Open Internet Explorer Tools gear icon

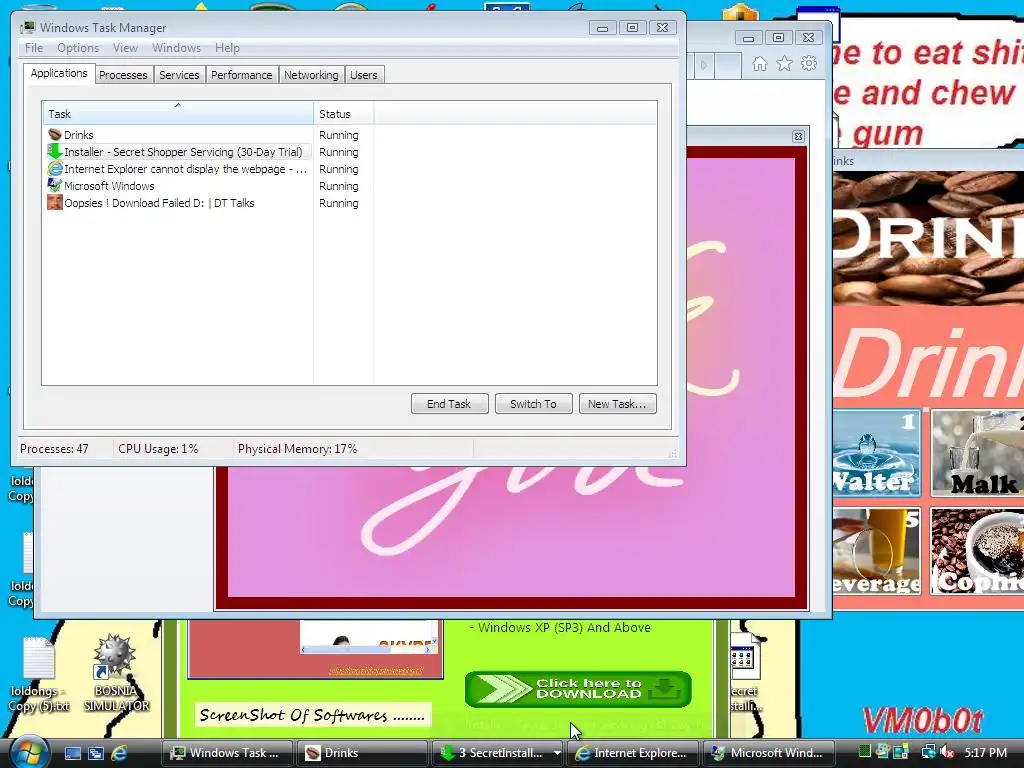coord(809,63)
